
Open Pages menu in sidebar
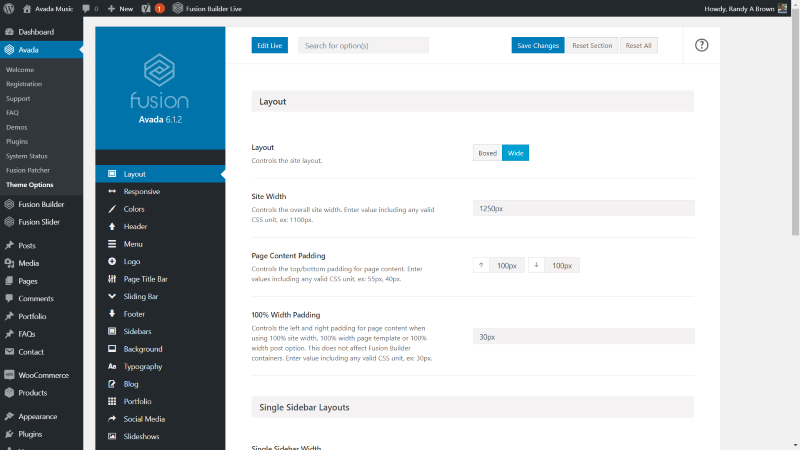click(x=28, y=281)
